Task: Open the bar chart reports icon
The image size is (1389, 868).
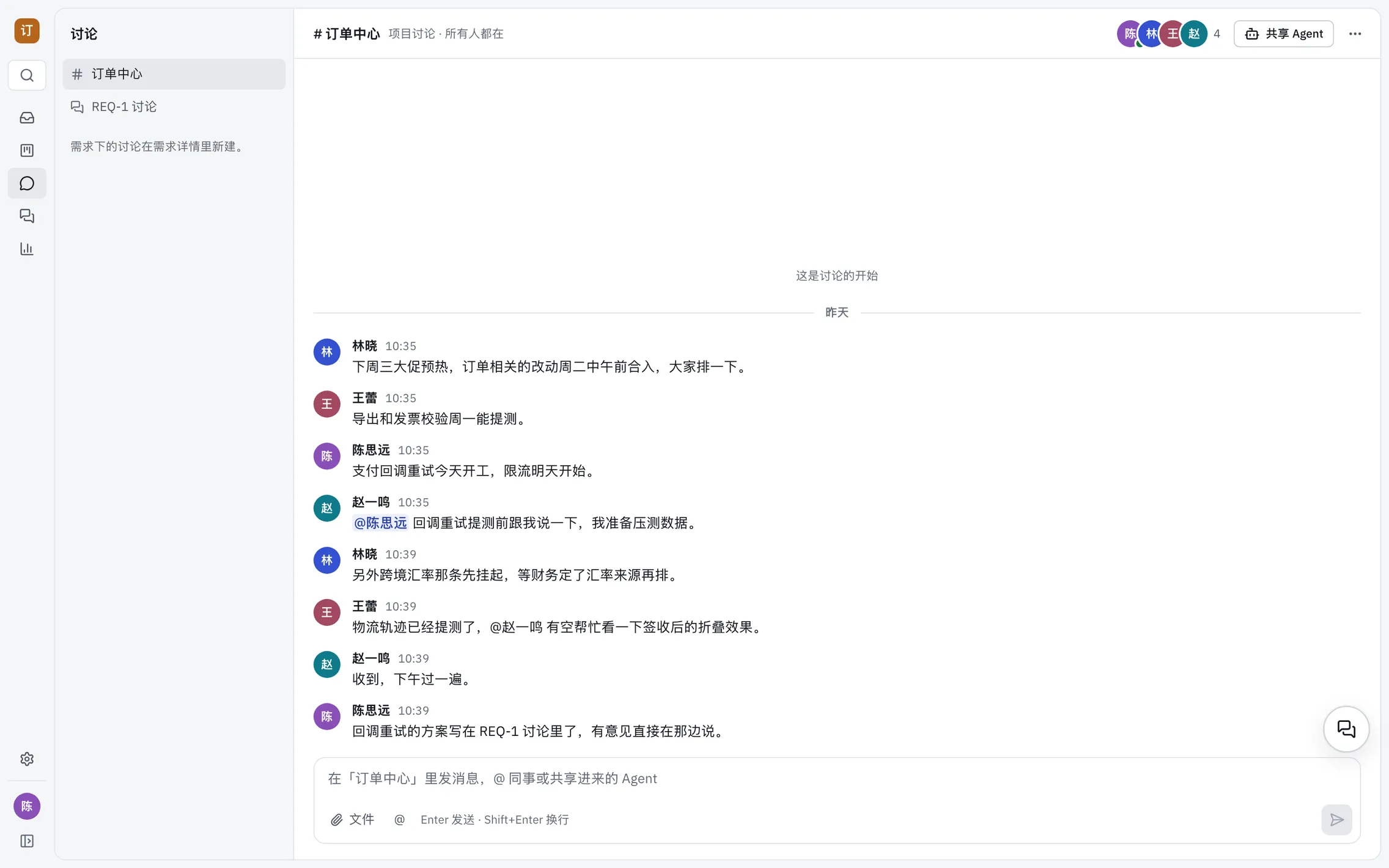Action: pyautogui.click(x=27, y=249)
